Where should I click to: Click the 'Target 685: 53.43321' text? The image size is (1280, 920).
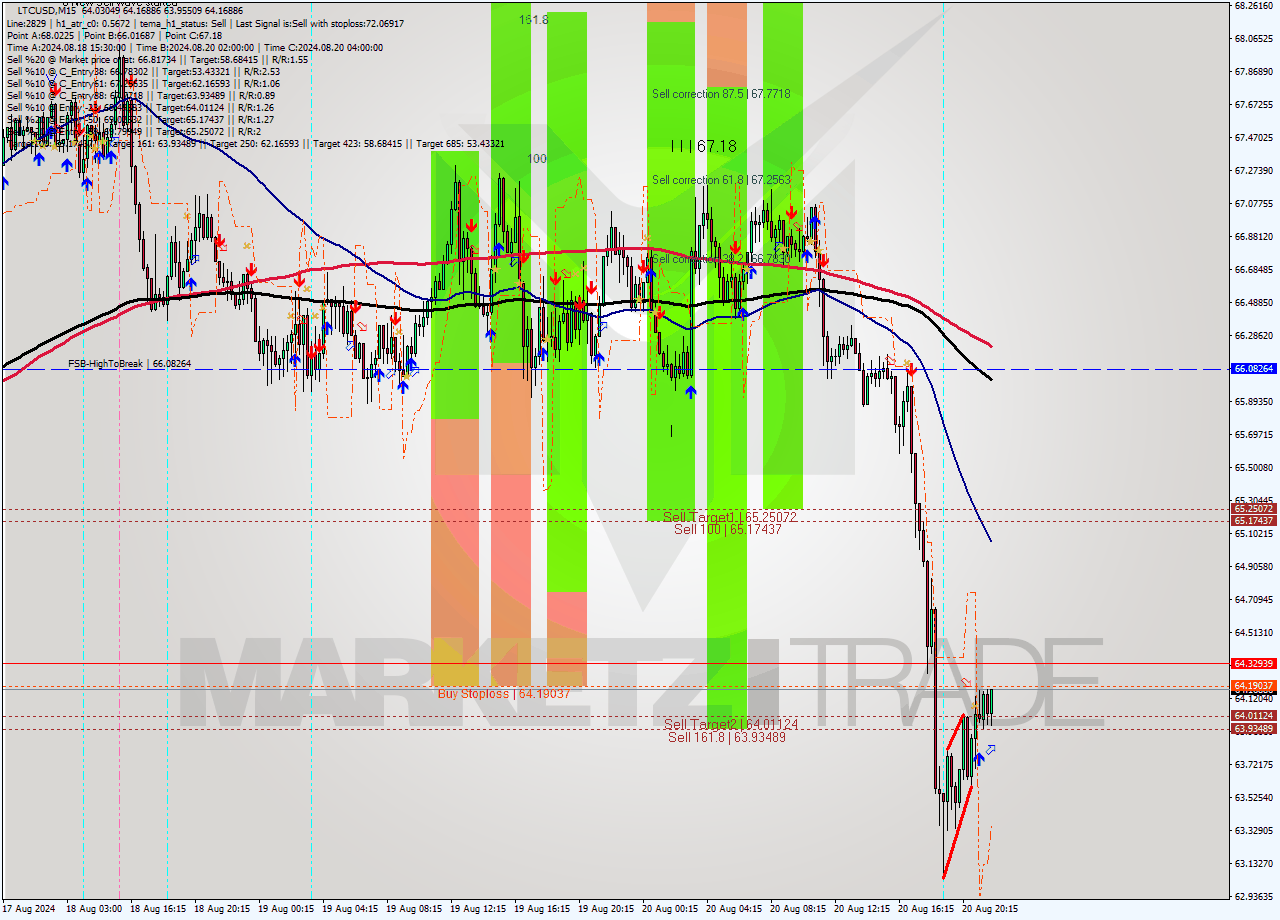[460, 144]
